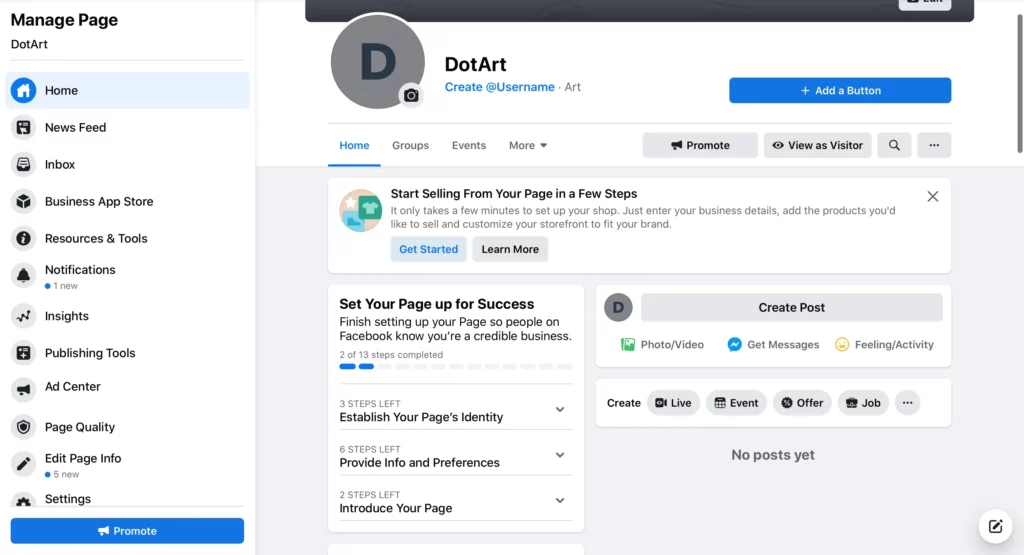
Task: Select Photo/Video in the post composer
Action: pos(662,344)
